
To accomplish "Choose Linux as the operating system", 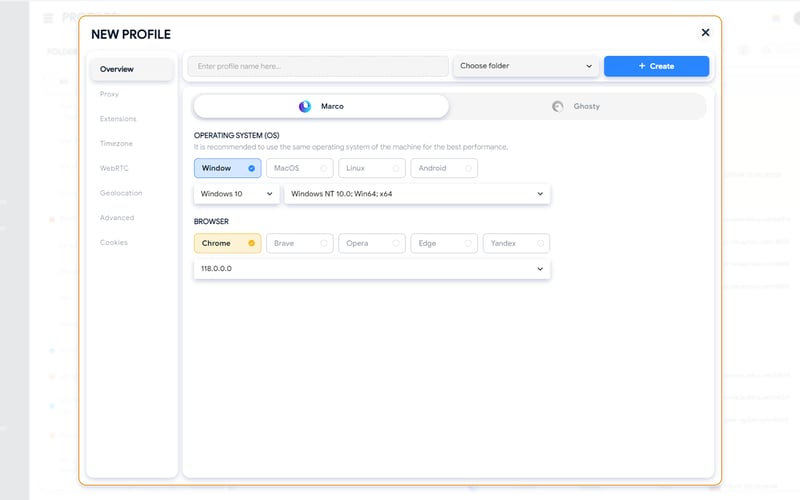I will click(372, 168).
